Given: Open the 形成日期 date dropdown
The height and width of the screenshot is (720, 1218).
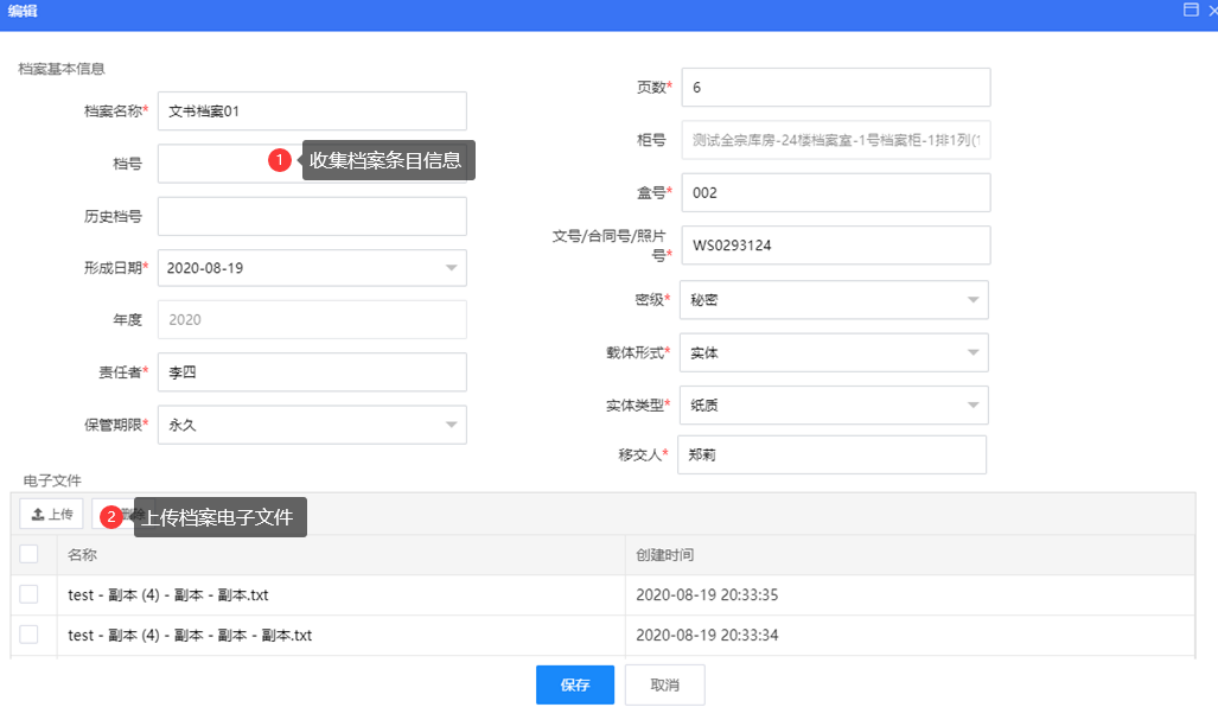Looking at the screenshot, I should pos(450,268).
